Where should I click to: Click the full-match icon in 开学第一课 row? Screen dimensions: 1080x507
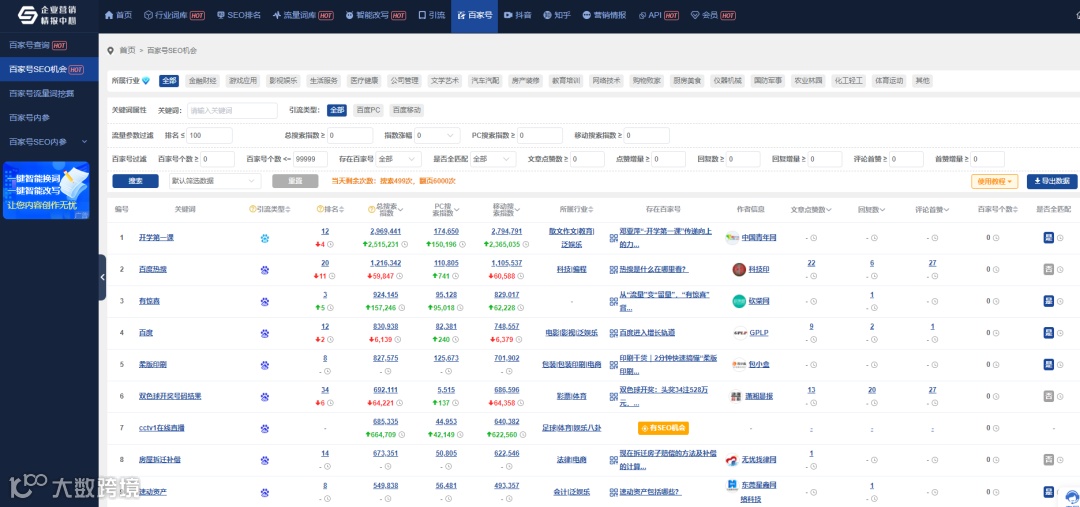(1048, 238)
